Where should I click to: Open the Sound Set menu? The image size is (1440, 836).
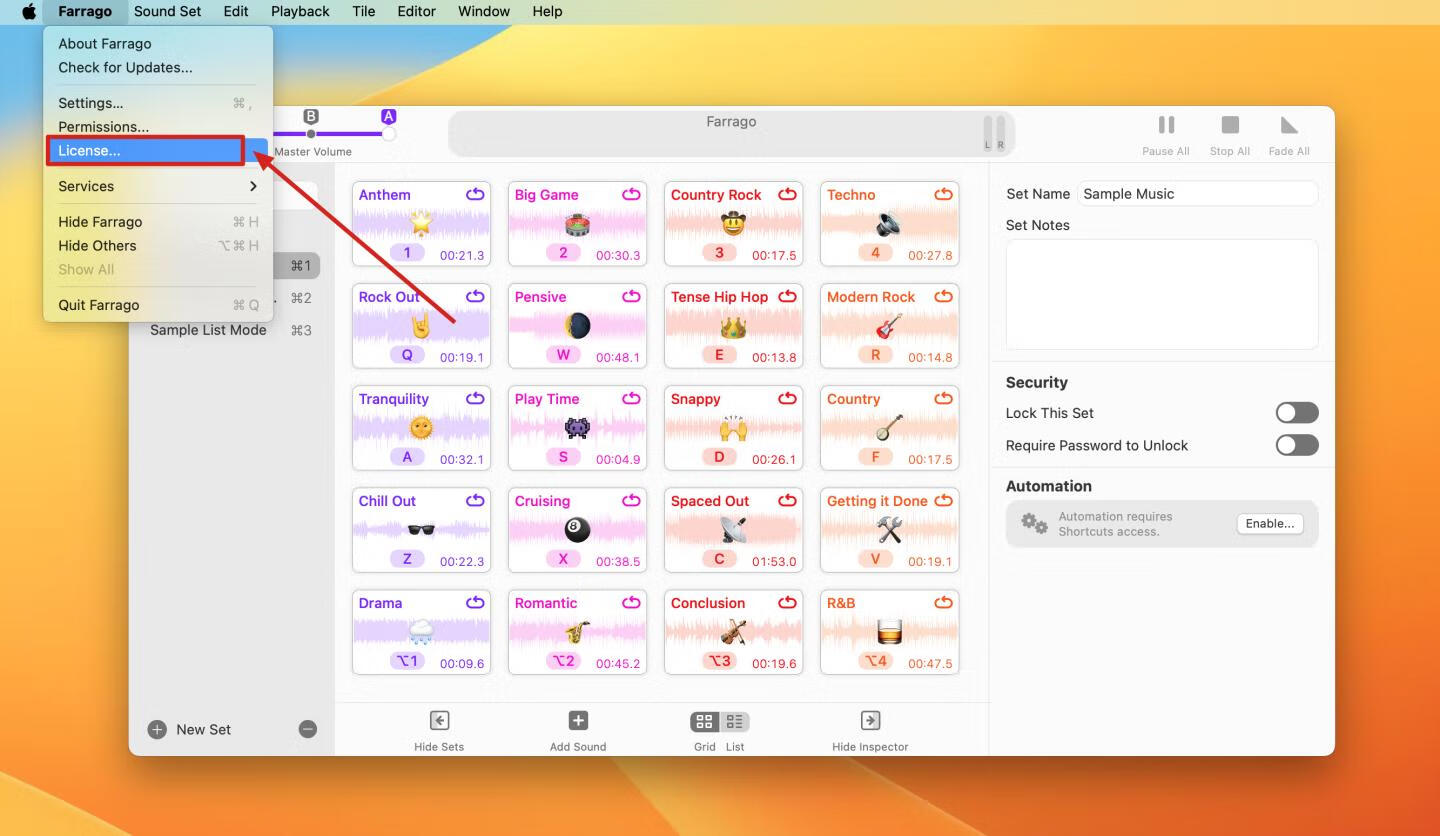(x=167, y=12)
